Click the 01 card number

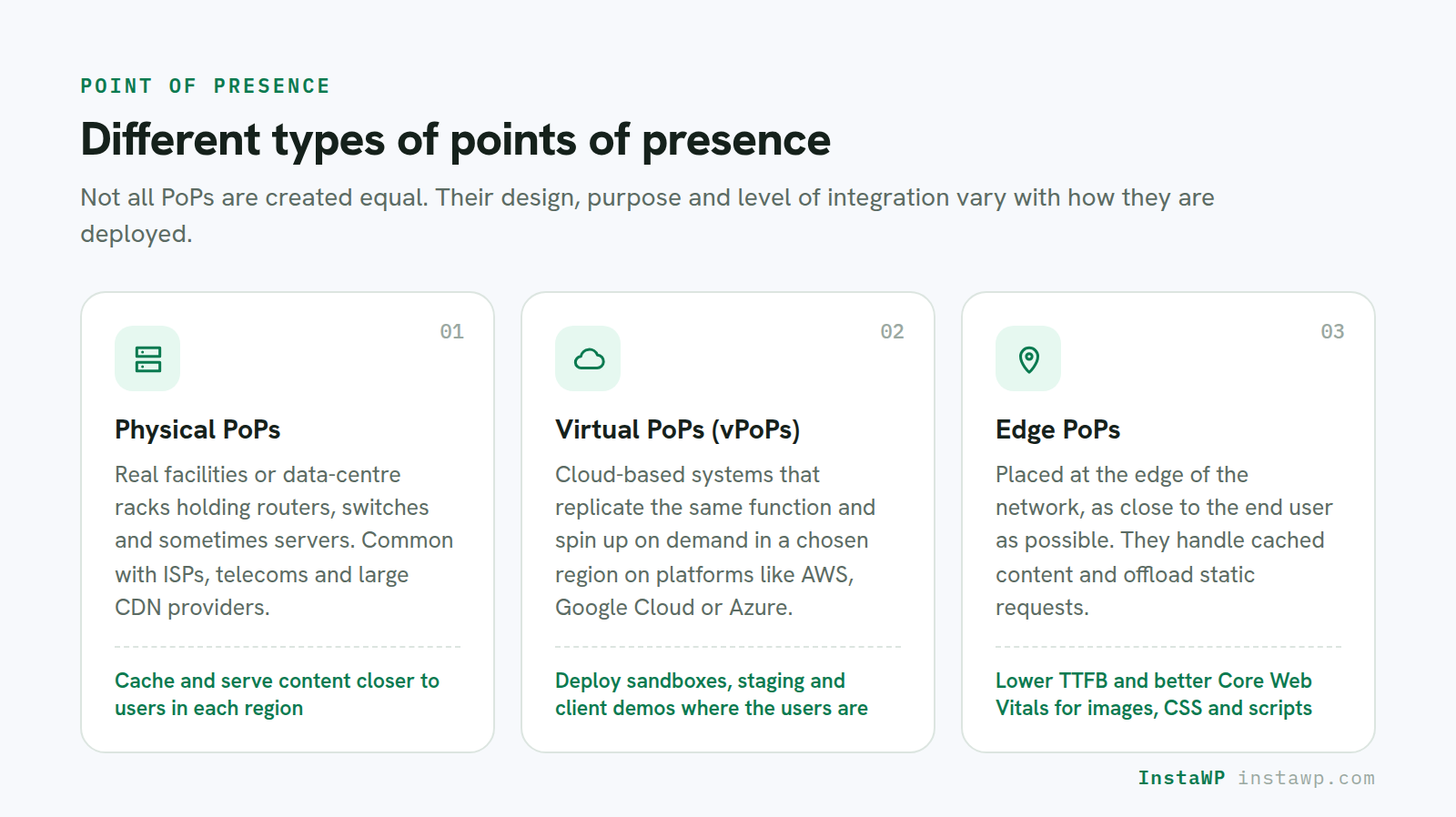pos(451,331)
